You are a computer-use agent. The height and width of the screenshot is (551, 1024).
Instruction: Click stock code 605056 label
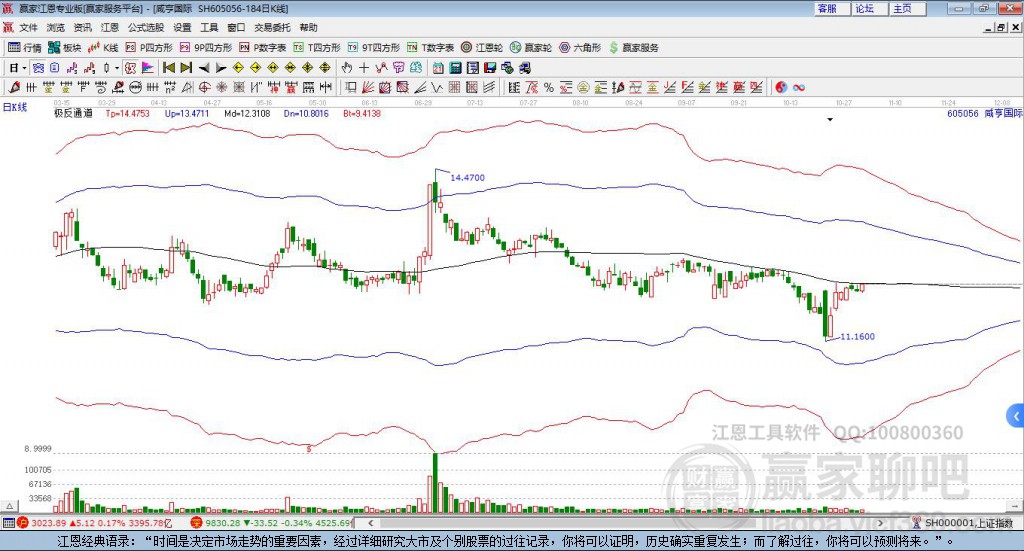click(x=963, y=113)
